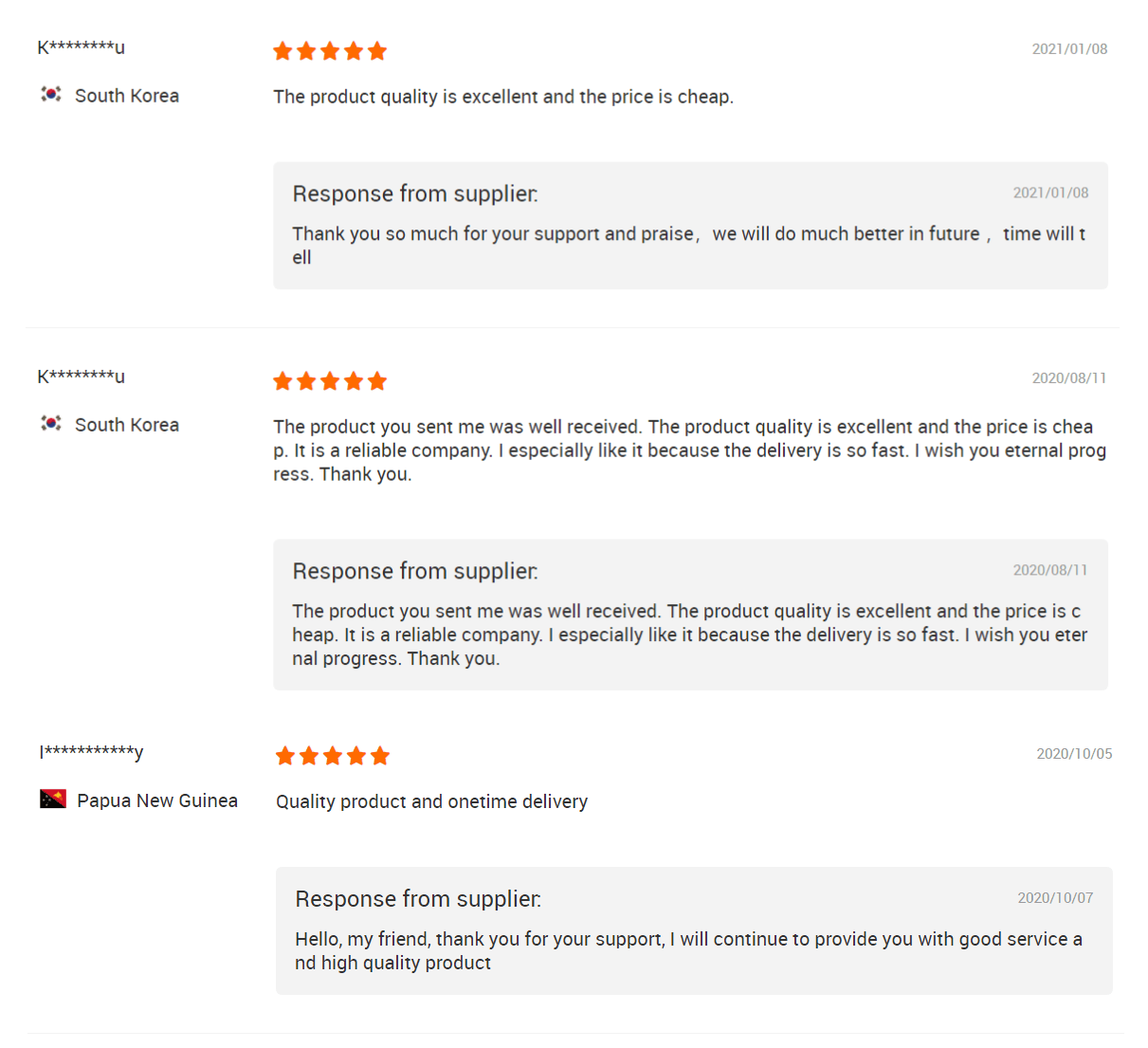
Task: Click the 2020/10/05 review date
Action: tap(1074, 754)
